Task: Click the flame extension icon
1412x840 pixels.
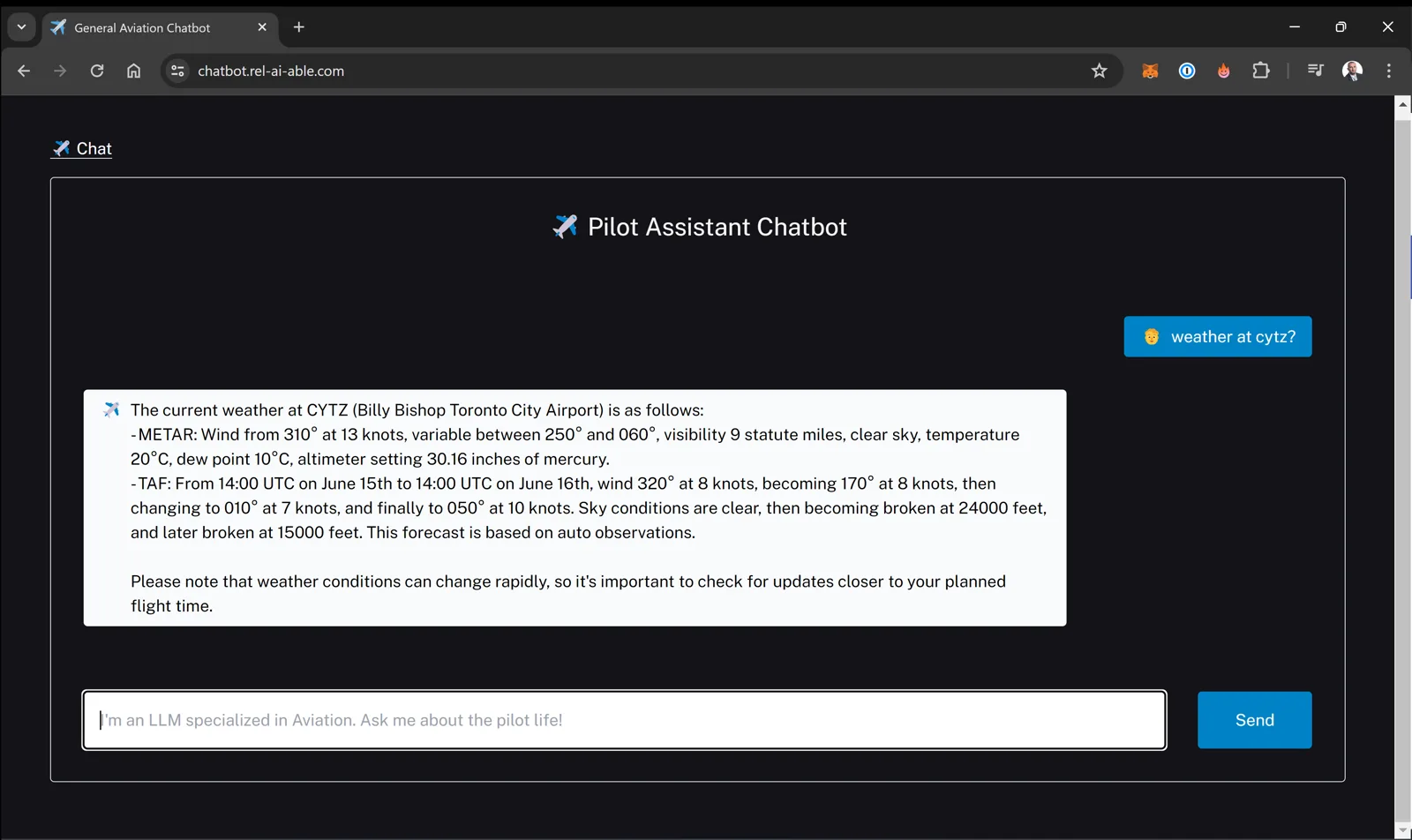Action: 1224,71
